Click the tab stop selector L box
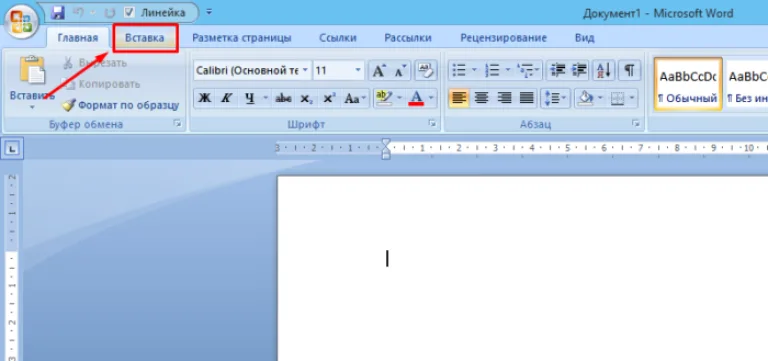Image resolution: width=768 pixels, height=361 pixels. [13, 148]
